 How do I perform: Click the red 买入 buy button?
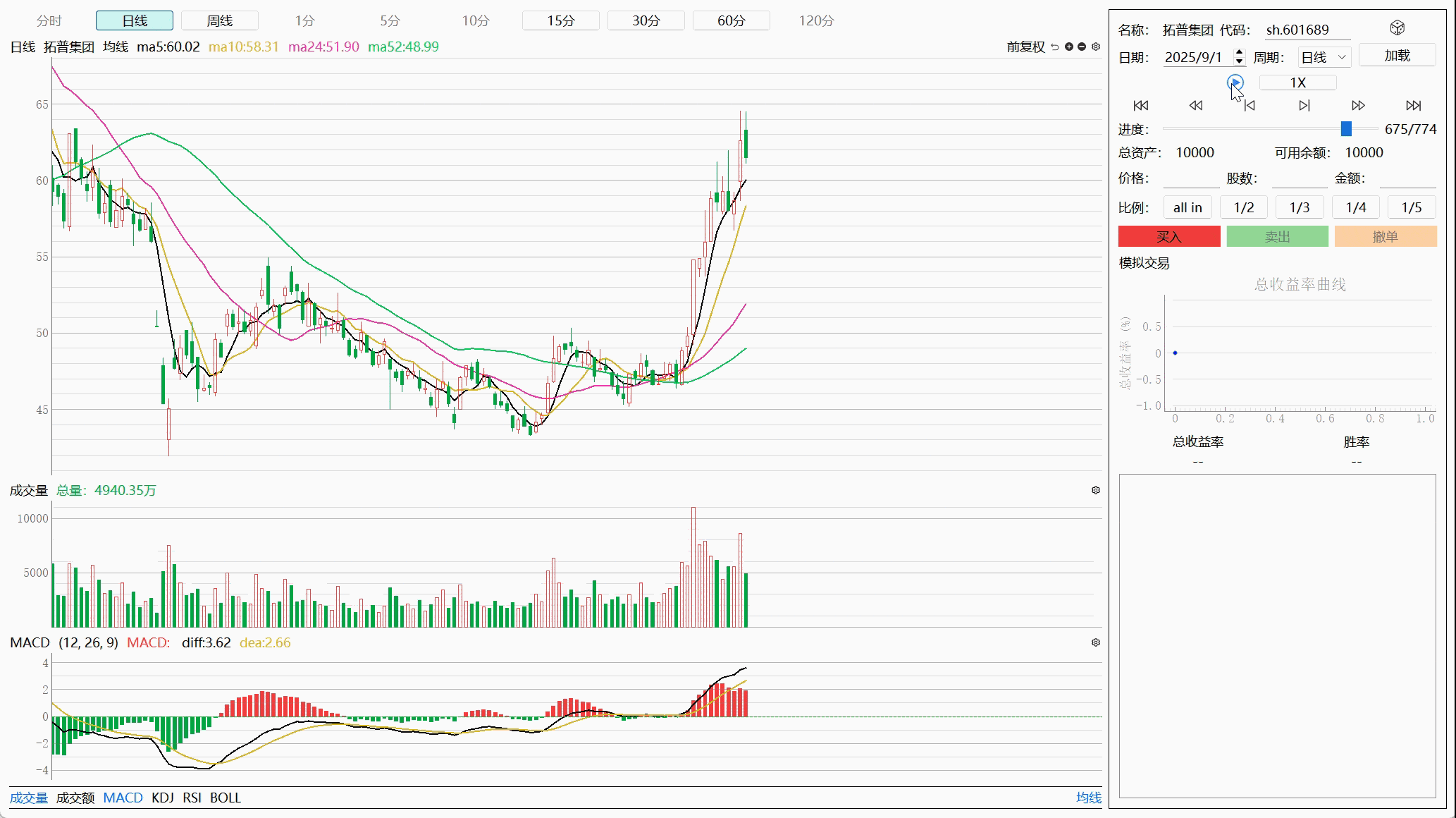click(x=1168, y=237)
